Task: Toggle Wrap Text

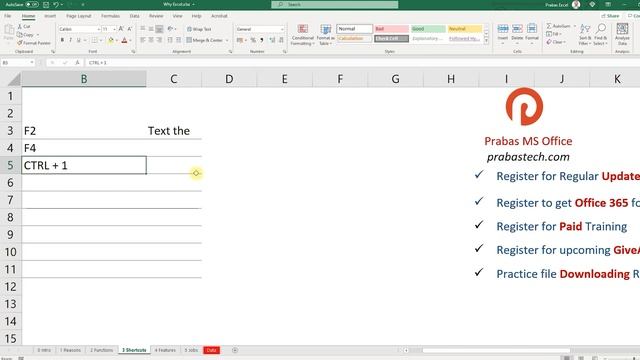Action: pyautogui.click(x=199, y=29)
